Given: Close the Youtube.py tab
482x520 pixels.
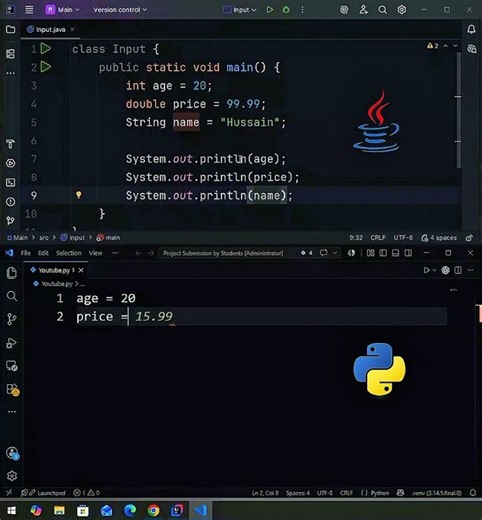Looking at the screenshot, I should point(81,270).
